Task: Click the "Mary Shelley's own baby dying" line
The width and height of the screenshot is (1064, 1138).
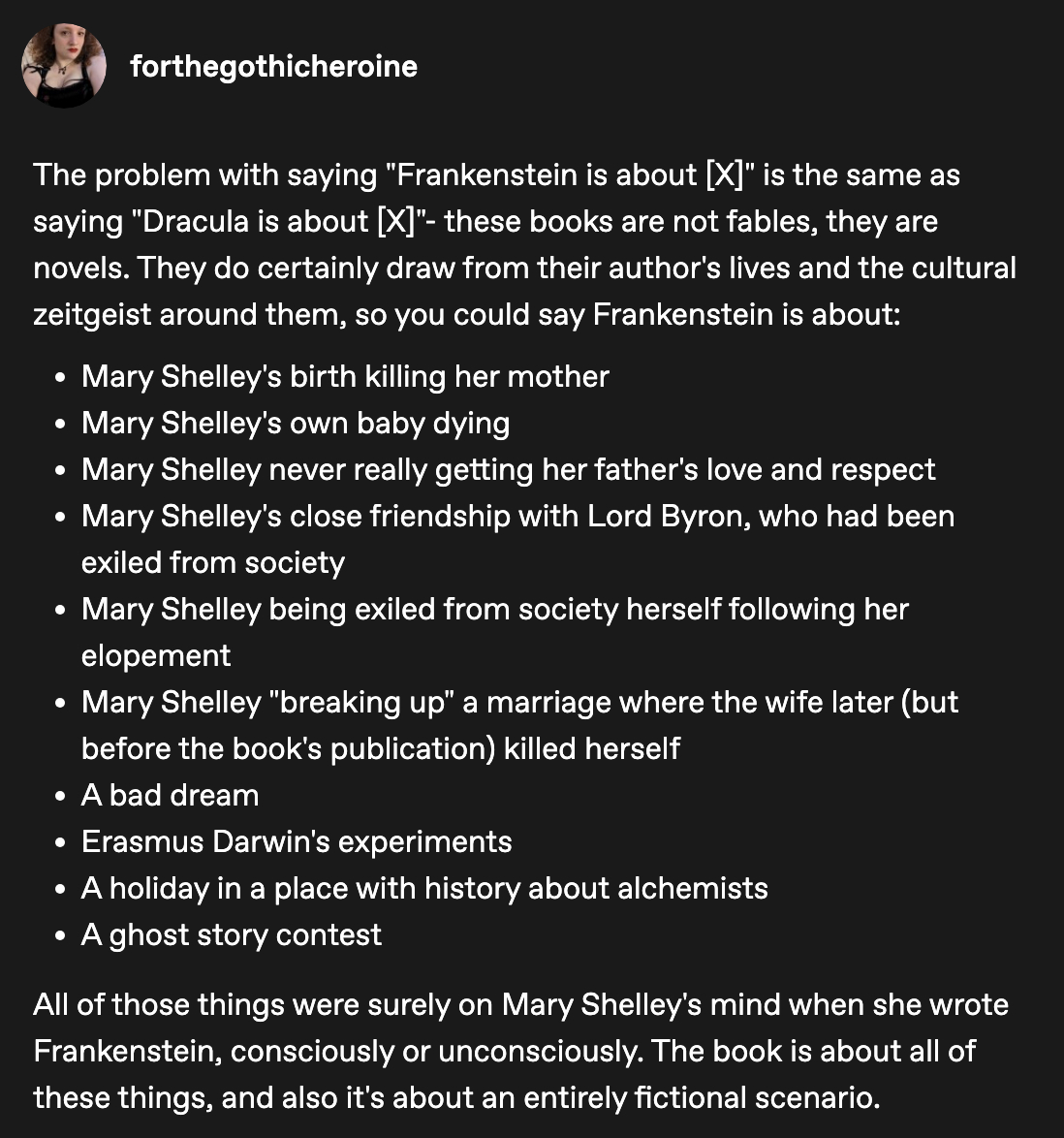Action: (x=296, y=423)
